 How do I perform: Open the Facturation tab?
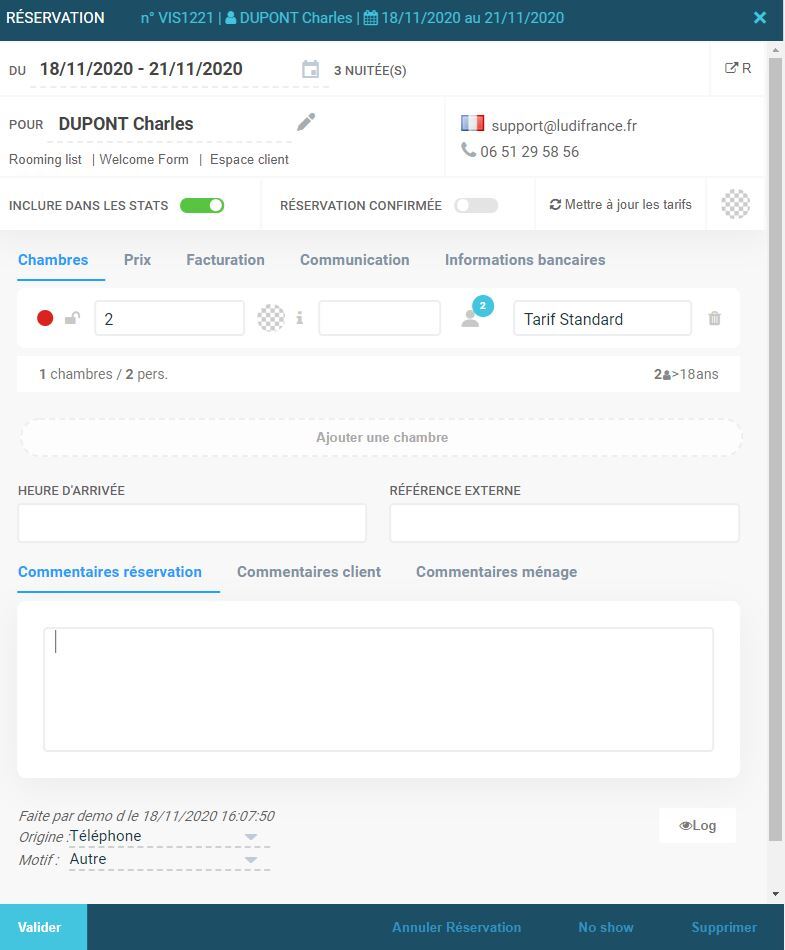[x=225, y=260]
